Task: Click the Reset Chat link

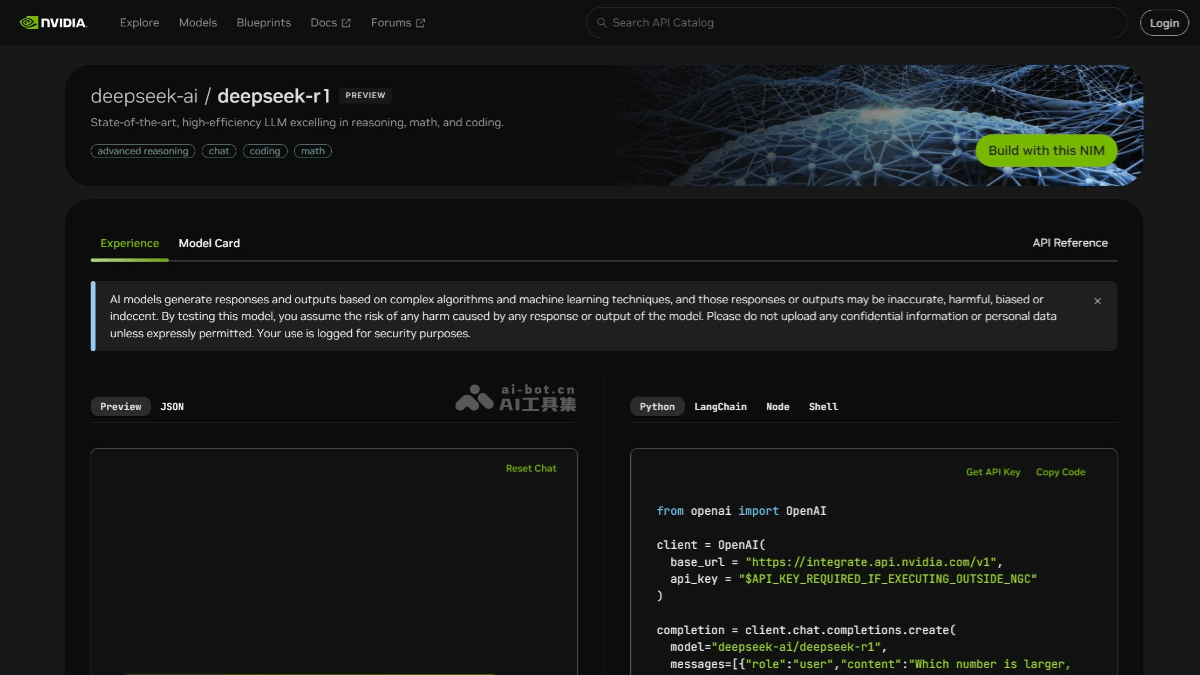Action: click(530, 468)
